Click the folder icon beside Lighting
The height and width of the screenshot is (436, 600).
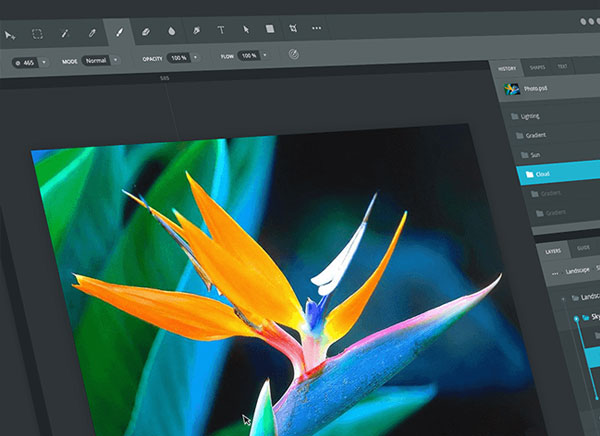(515, 116)
